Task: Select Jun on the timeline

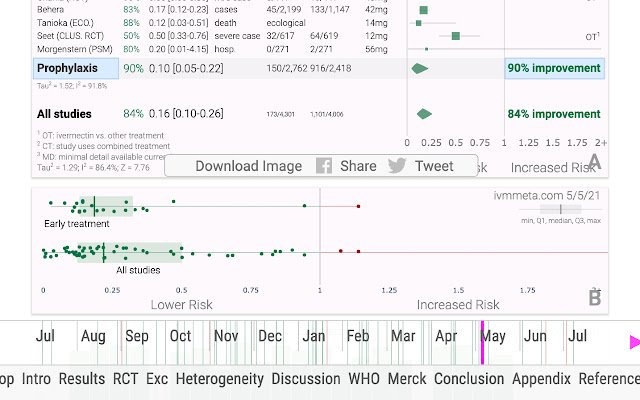Action: coord(535,336)
